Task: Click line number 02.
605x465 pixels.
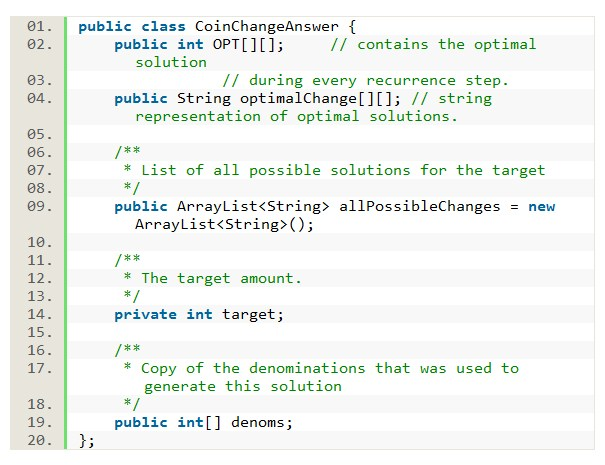Action: point(39,44)
